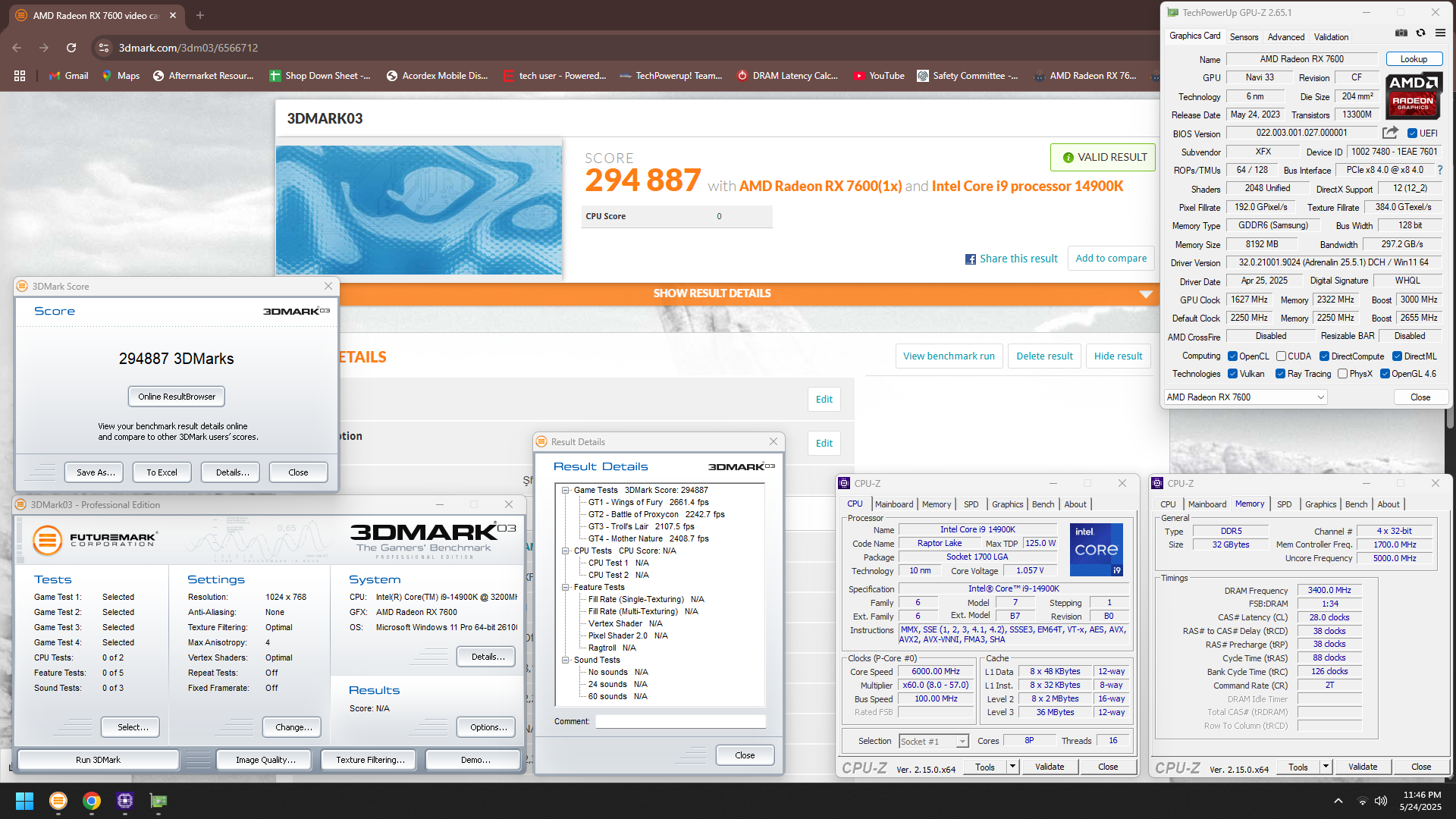Open SPD tab in the CPU-Z Memory window
Viewport: 1456px width, 819px height.
pyautogui.click(x=1284, y=504)
